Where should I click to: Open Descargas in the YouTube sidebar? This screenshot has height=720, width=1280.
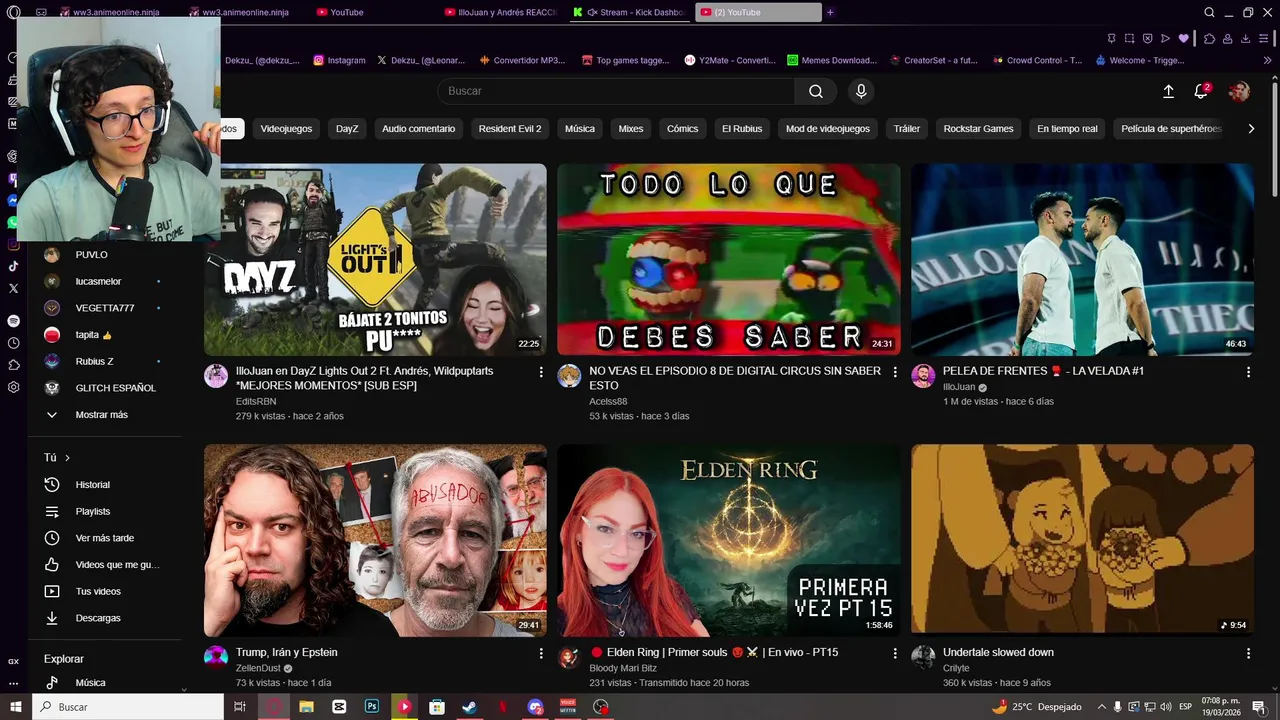point(98,618)
